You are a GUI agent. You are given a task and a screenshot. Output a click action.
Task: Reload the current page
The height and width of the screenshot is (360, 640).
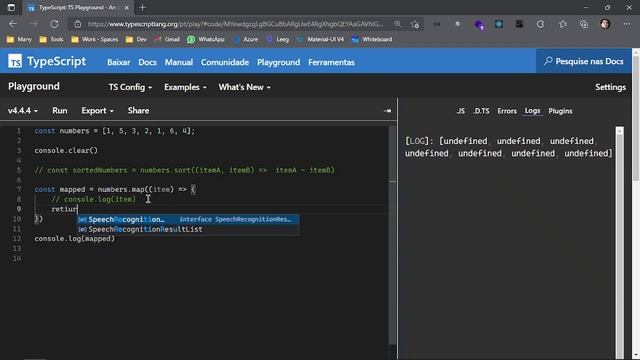tap(54, 24)
